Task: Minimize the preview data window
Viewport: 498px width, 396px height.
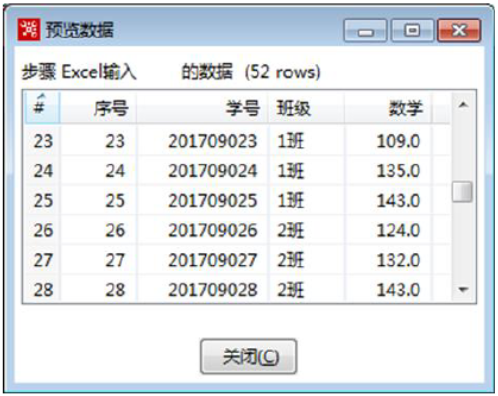Action: click(x=365, y=31)
